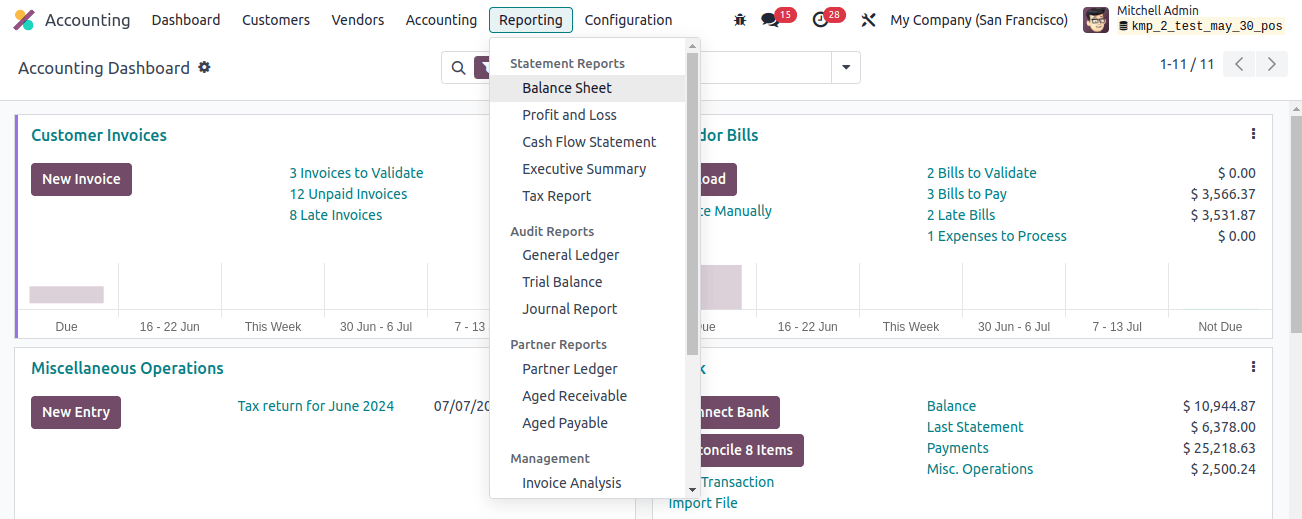Open the conversations icon with 15 unread
The width and height of the screenshot is (1302, 519).
(x=770, y=20)
